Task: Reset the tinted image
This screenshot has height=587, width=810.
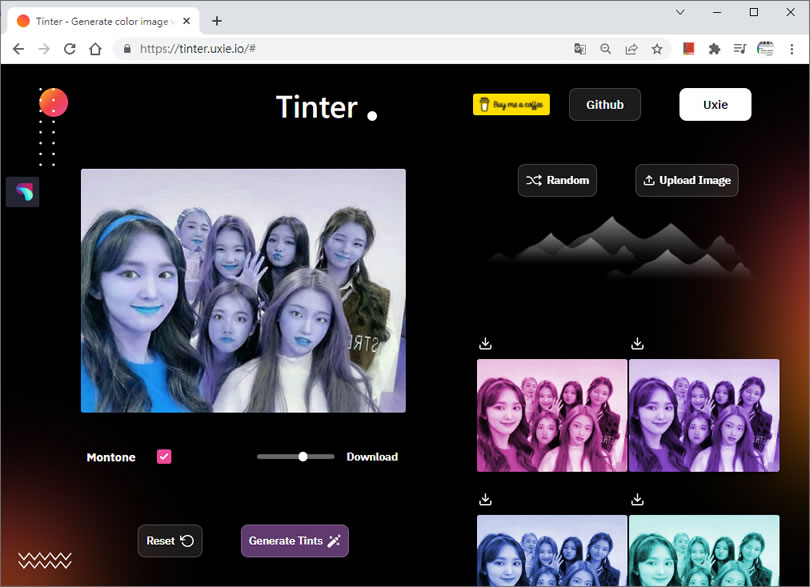Action: [170, 541]
